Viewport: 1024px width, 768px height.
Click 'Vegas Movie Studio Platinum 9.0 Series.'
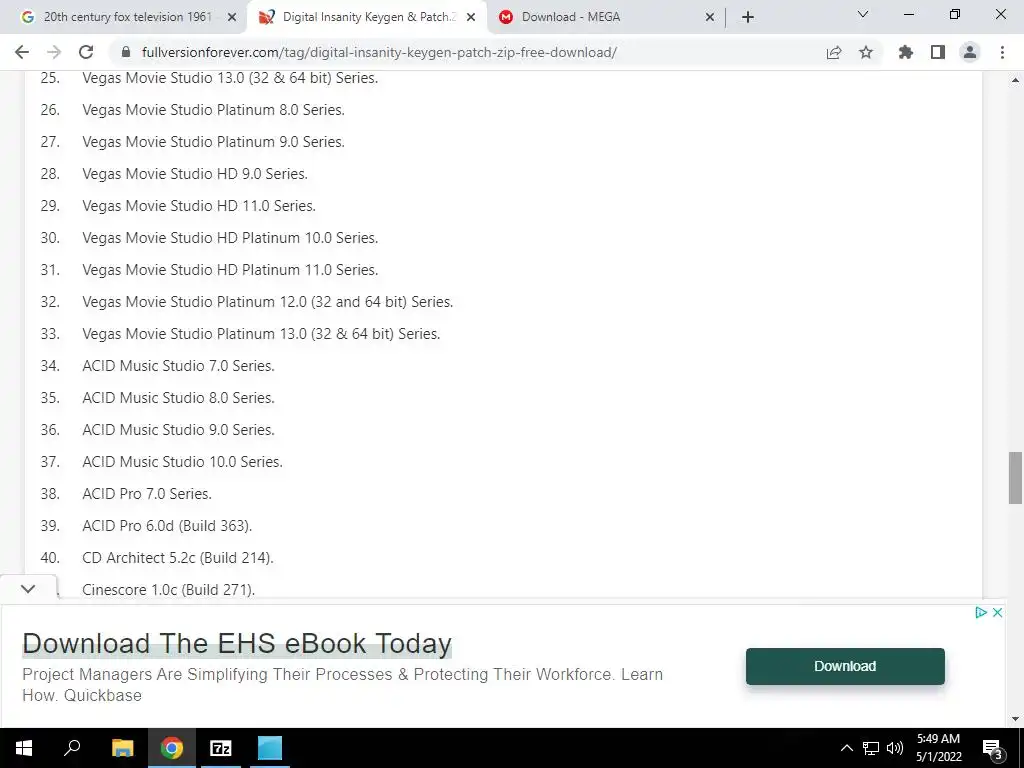[x=214, y=142]
